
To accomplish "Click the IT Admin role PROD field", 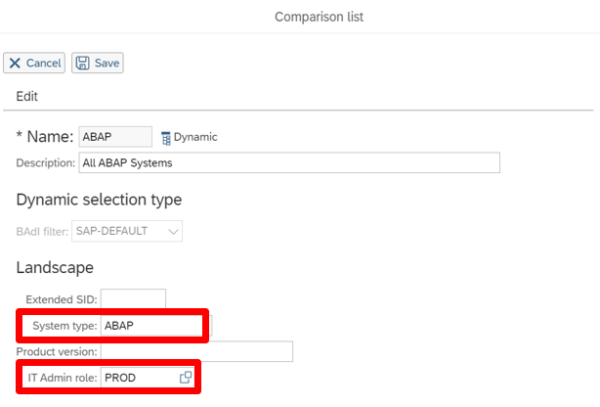I will click(x=138, y=377).
